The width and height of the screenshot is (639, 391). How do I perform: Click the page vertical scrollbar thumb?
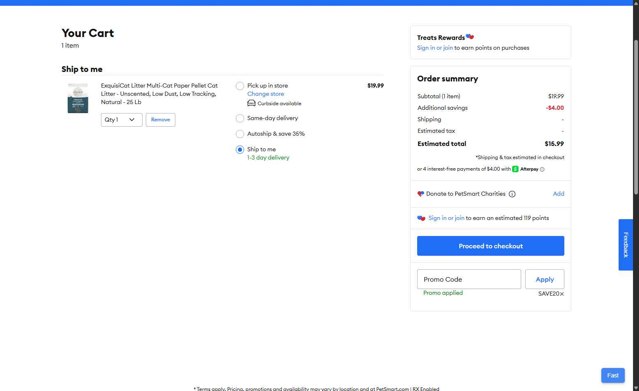(x=636, y=117)
